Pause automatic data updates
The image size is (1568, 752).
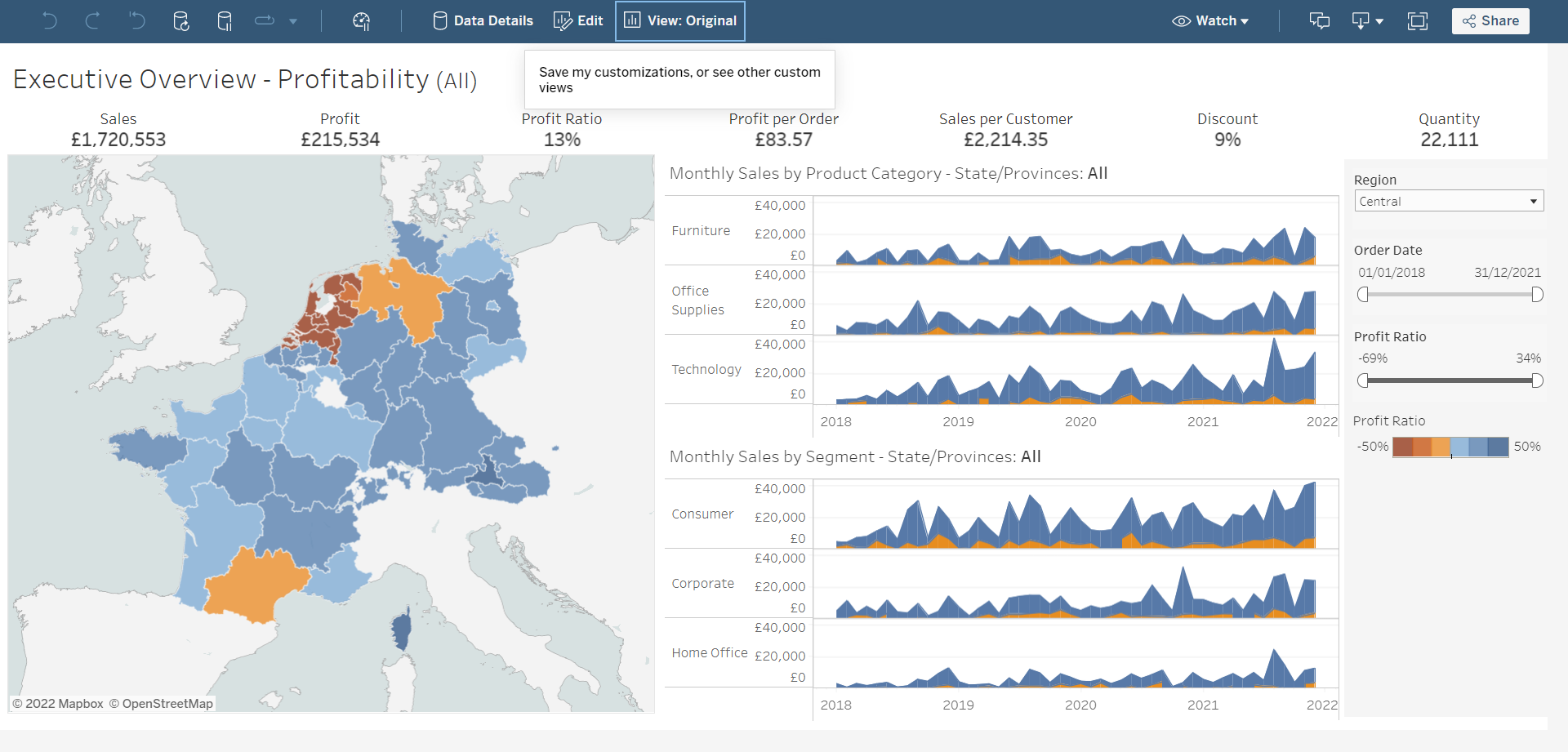[225, 20]
